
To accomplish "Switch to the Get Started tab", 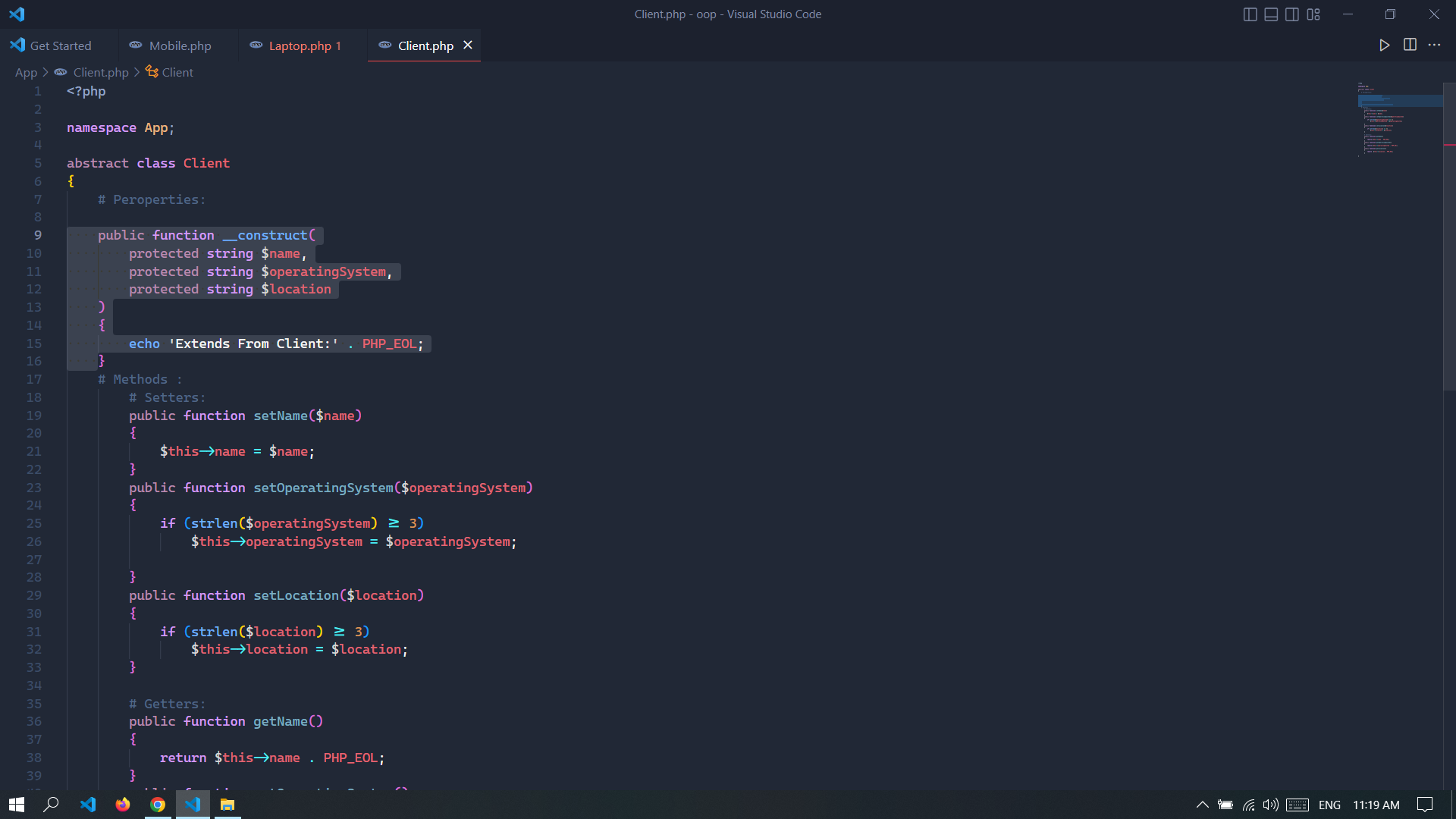I will tap(59, 45).
